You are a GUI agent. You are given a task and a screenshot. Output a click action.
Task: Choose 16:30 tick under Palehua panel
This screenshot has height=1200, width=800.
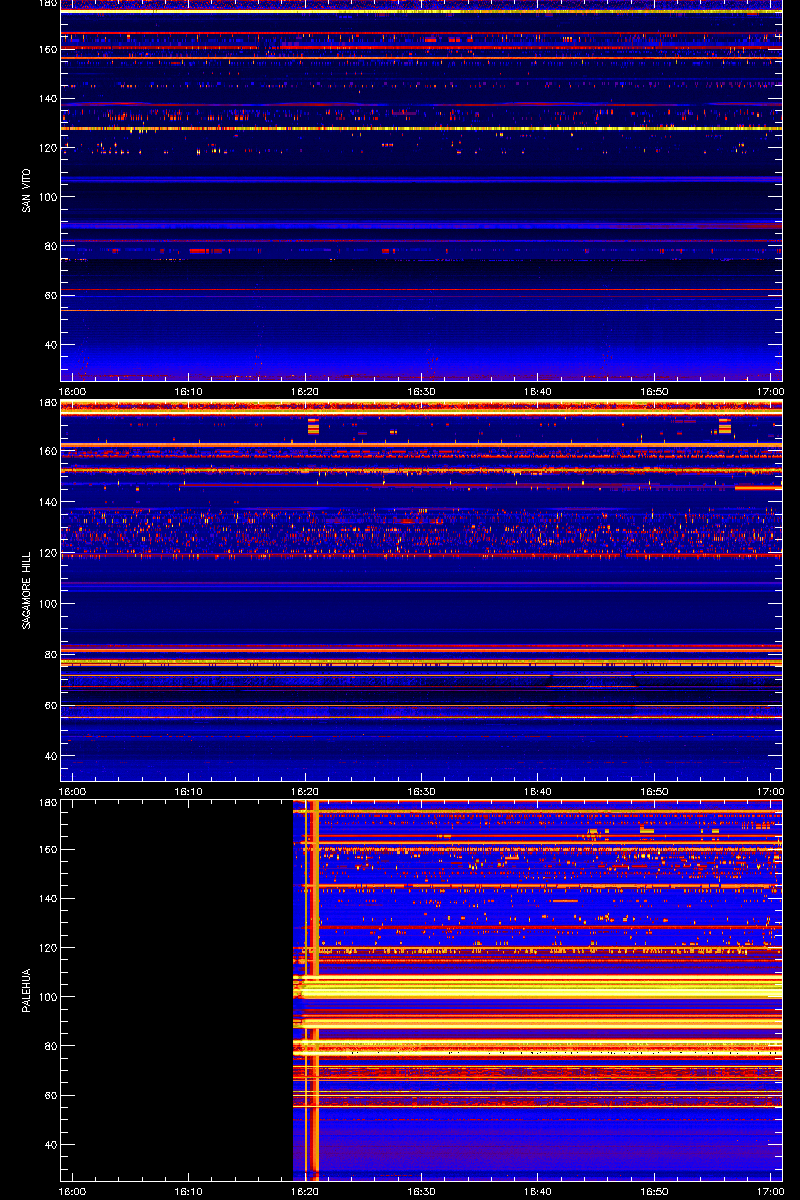[422, 1192]
